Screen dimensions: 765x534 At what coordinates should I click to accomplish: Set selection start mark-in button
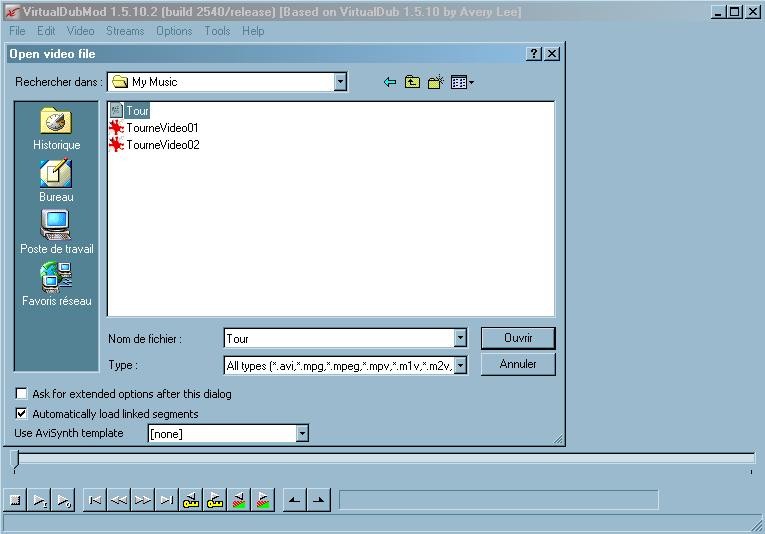click(x=294, y=500)
